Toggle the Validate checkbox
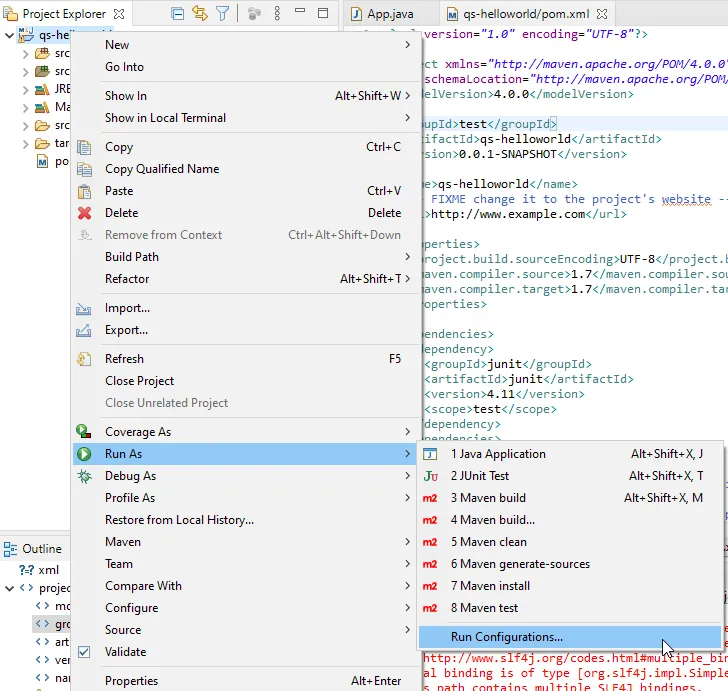This screenshot has width=728, height=691. tap(84, 652)
